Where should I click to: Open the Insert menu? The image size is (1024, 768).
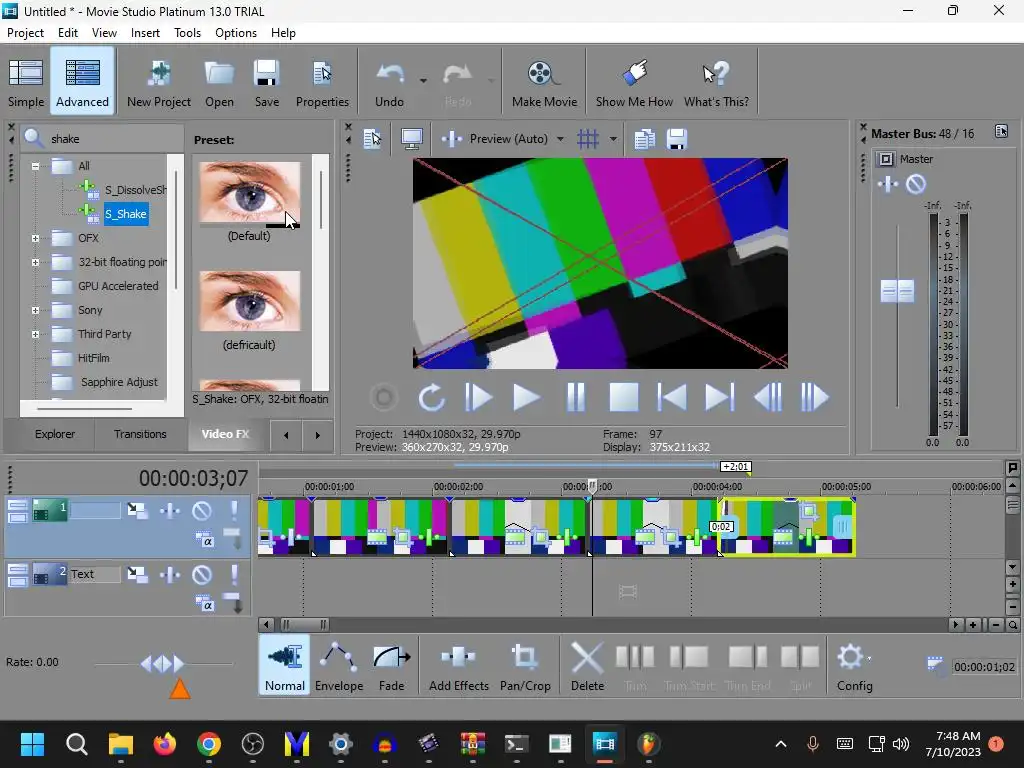145,33
